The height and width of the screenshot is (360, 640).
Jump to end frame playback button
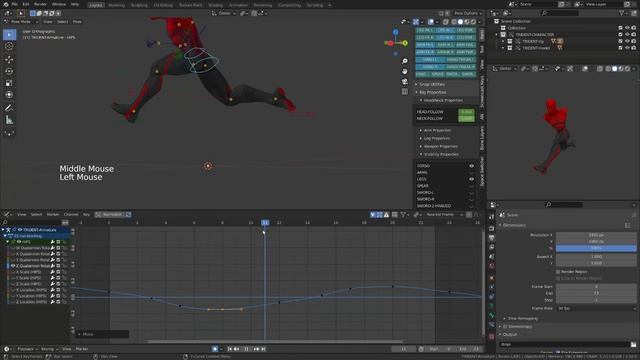(x=263, y=349)
